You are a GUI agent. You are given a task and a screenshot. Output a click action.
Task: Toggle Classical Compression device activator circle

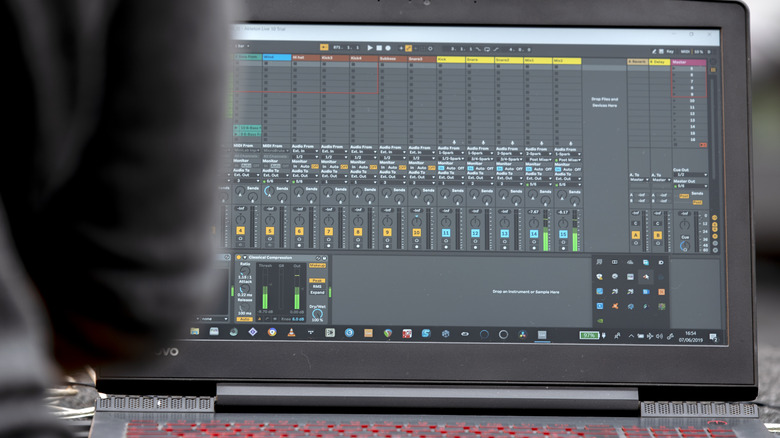(x=239, y=257)
